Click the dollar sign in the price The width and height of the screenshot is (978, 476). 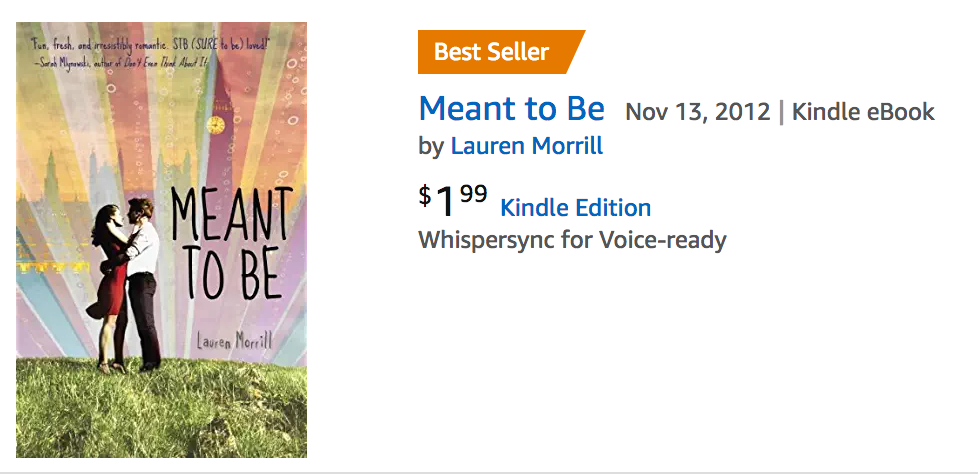pos(425,193)
